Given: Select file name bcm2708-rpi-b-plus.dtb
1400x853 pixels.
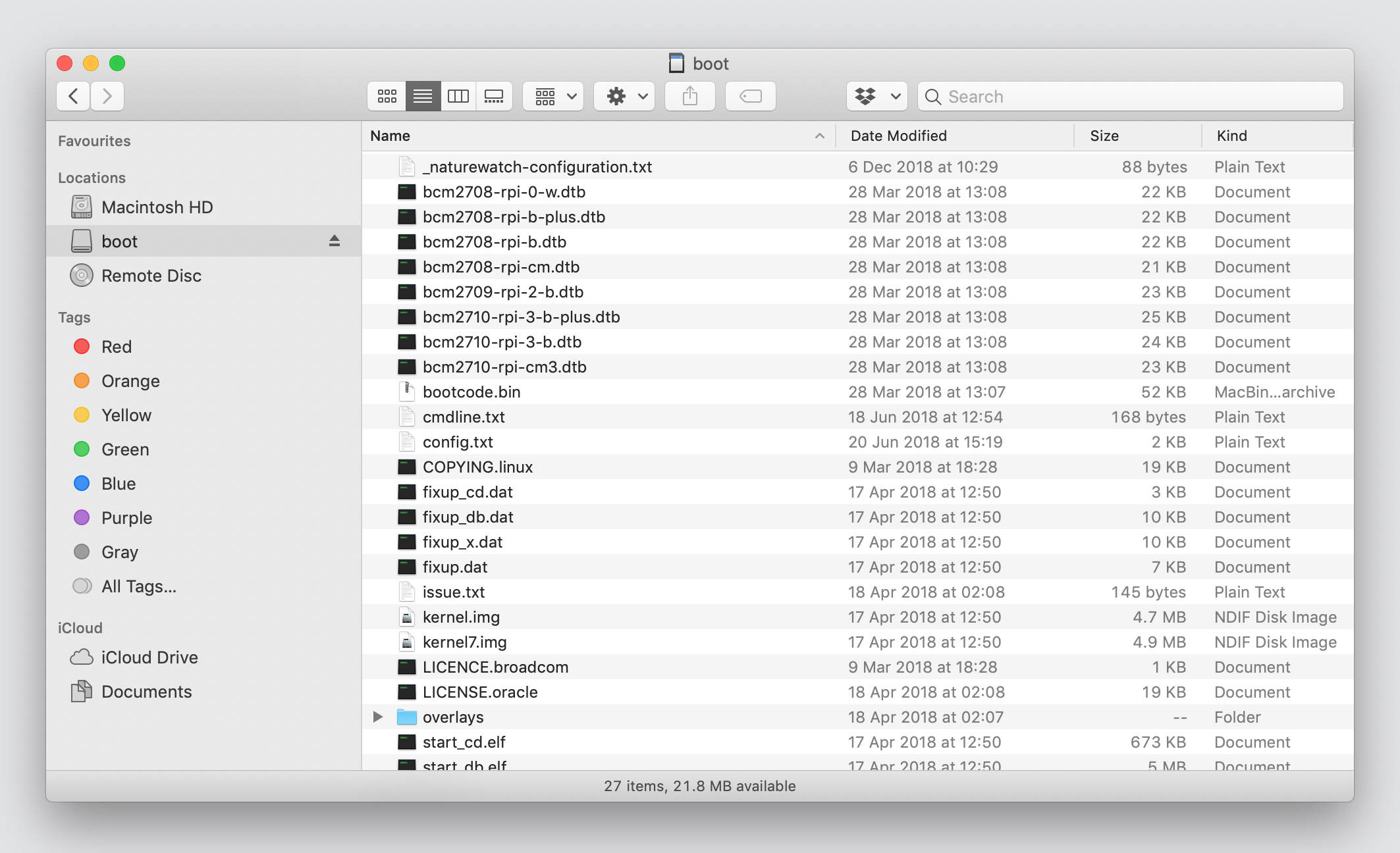Looking at the screenshot, I should 514,217.
